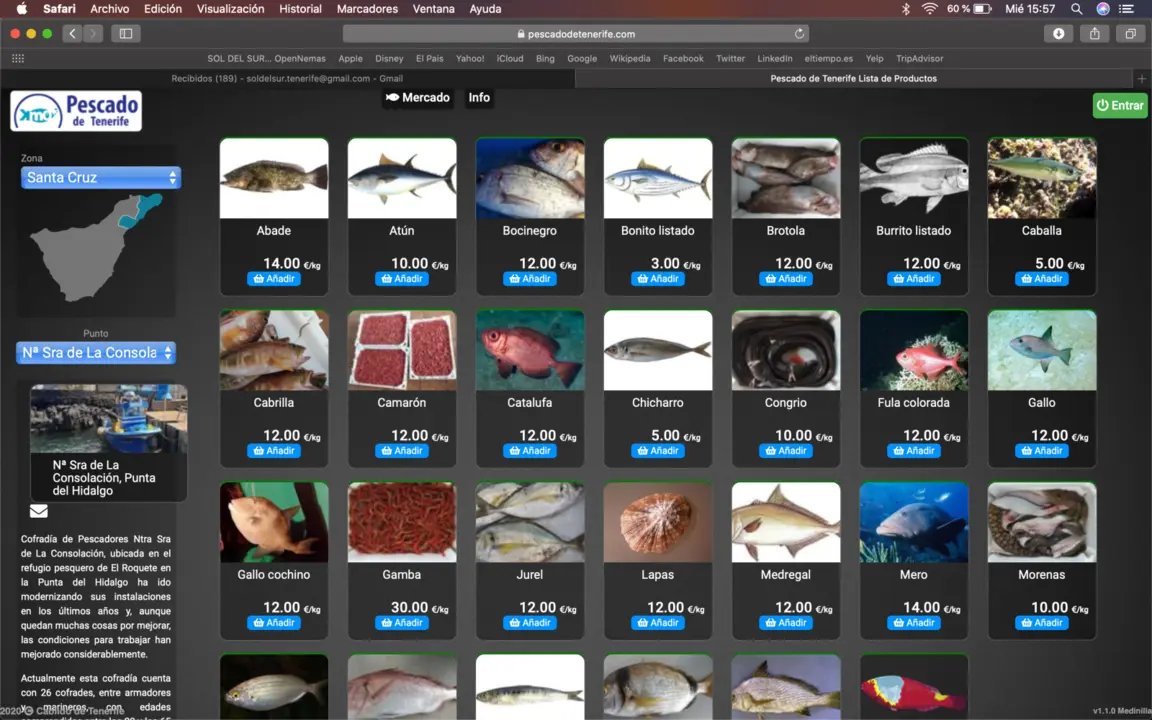Click the Safari forward arrow button
Viewport: 1152px width, 720px height.
(x=93, y=34)
